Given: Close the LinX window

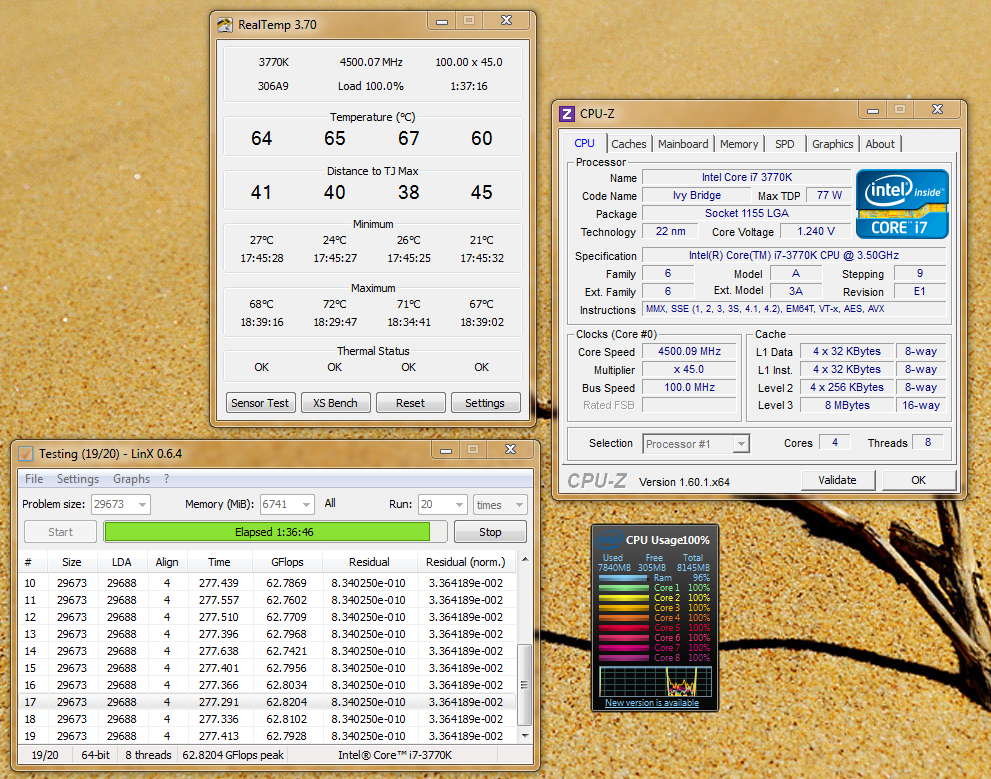Looking at the screenshot, I should point(511,450).
